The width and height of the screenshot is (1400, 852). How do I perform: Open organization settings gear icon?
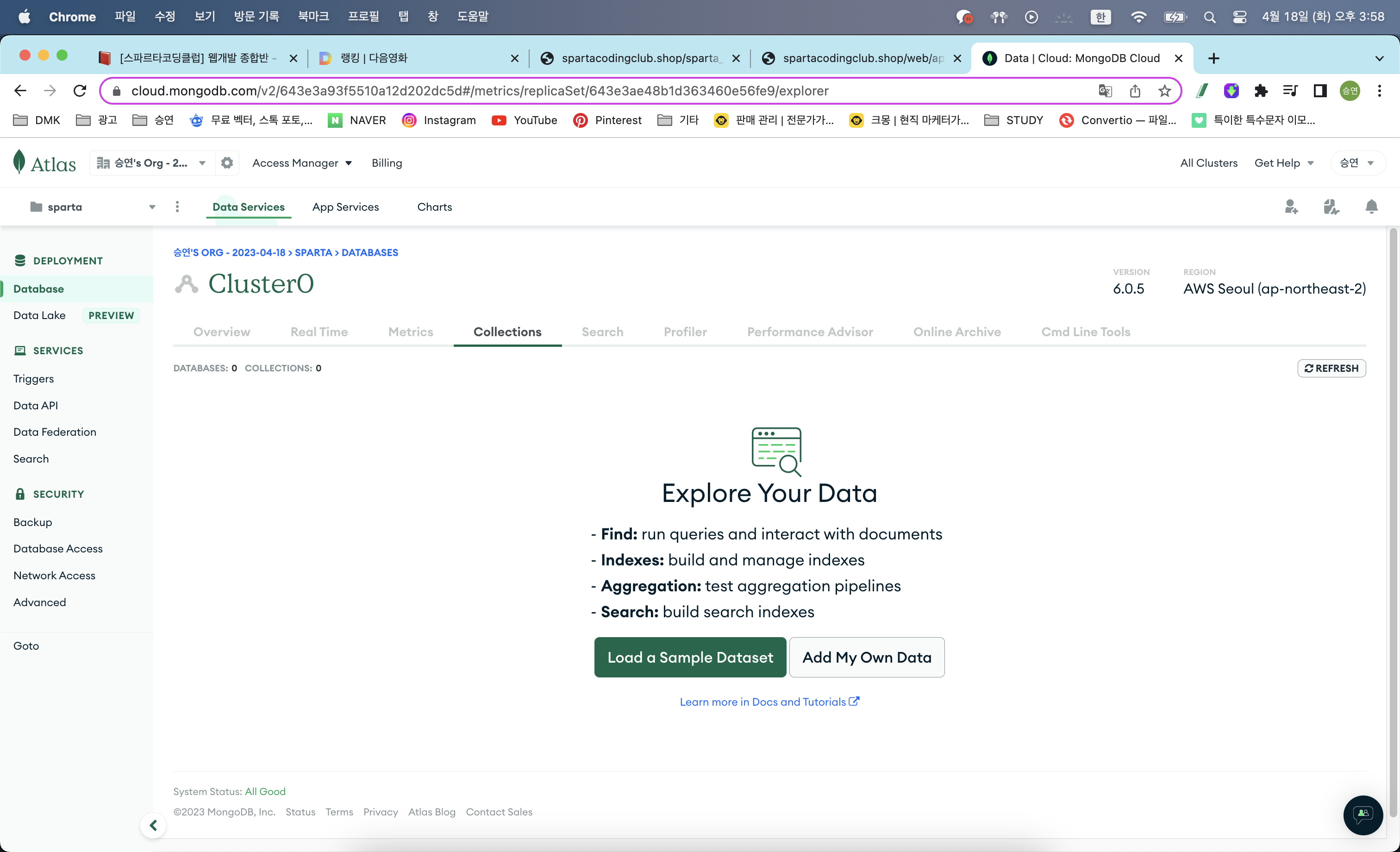pos(227,163)
